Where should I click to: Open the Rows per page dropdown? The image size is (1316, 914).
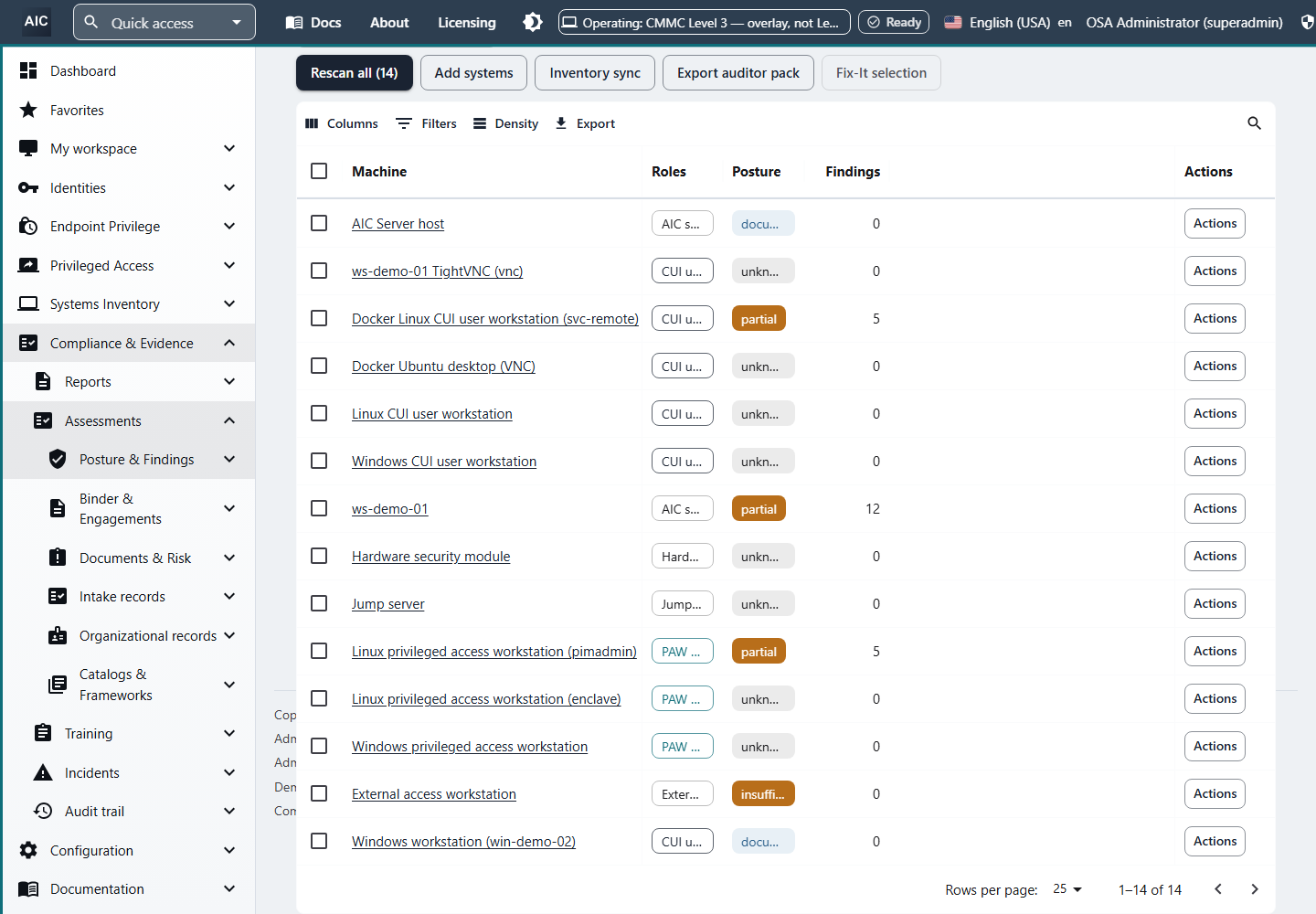click(1067, 889)
